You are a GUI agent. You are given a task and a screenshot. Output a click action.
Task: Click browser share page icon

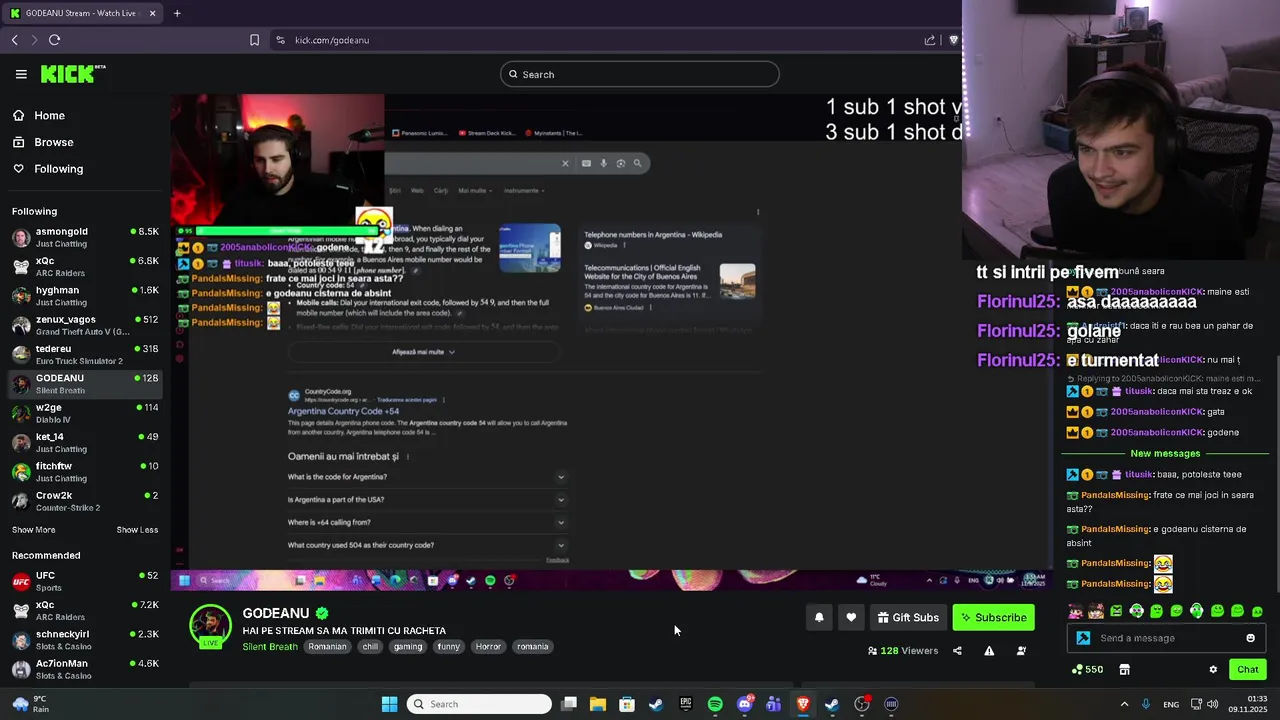930,40
